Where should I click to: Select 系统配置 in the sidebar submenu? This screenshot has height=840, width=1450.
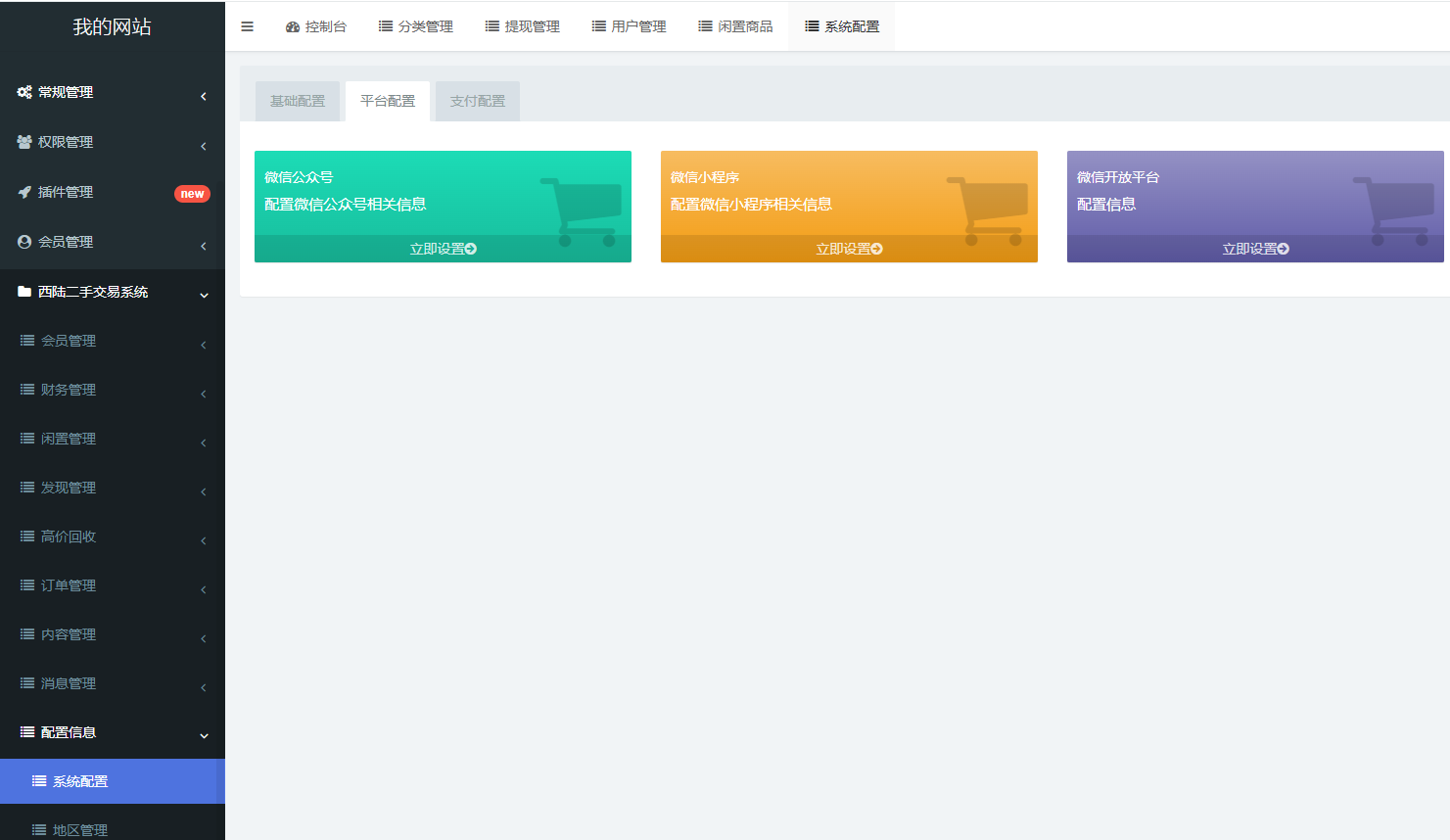point(113,781)
